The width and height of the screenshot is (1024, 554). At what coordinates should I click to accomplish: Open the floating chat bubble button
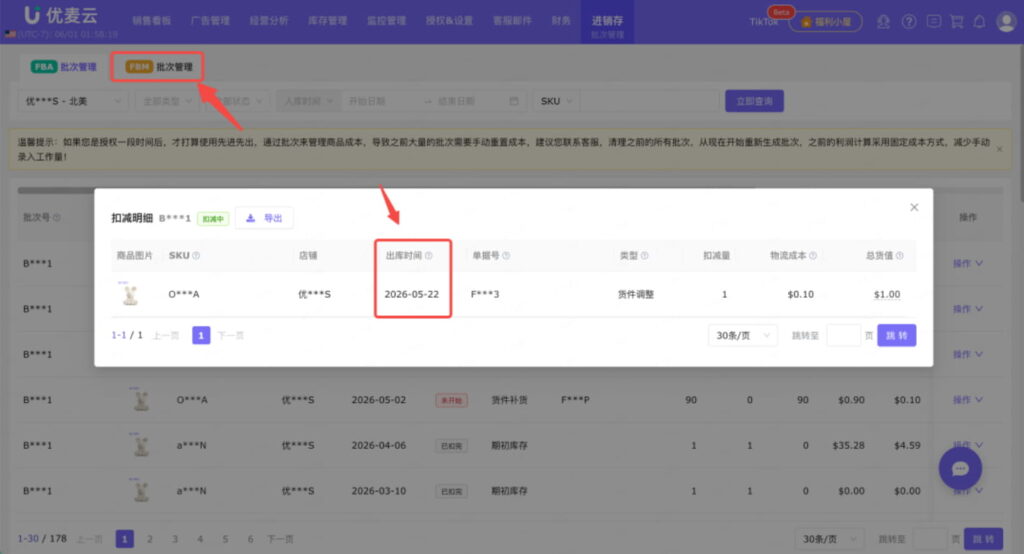[959, 468]
